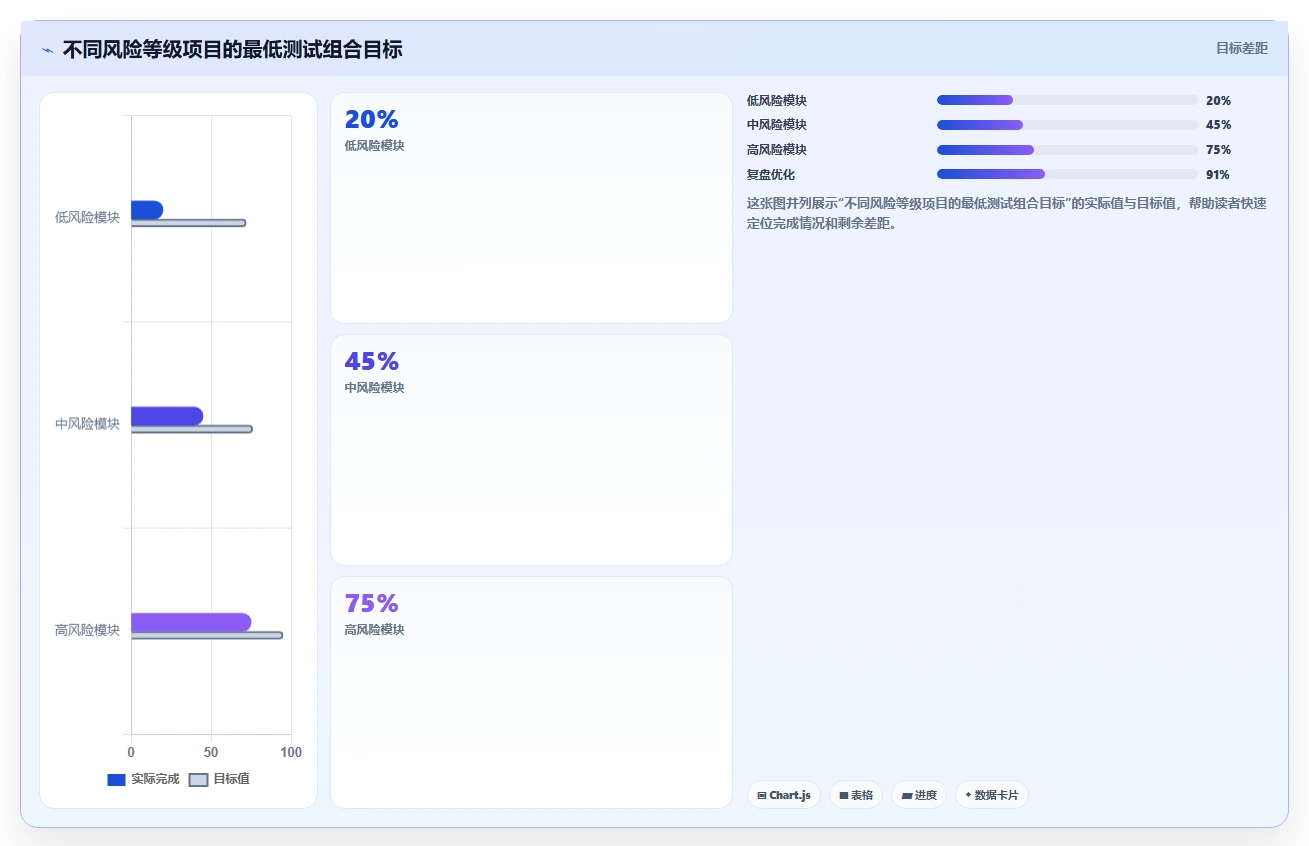Click the x-axis tick label 50
Viewport: 1309px width, 846px height.
(211, 752)
